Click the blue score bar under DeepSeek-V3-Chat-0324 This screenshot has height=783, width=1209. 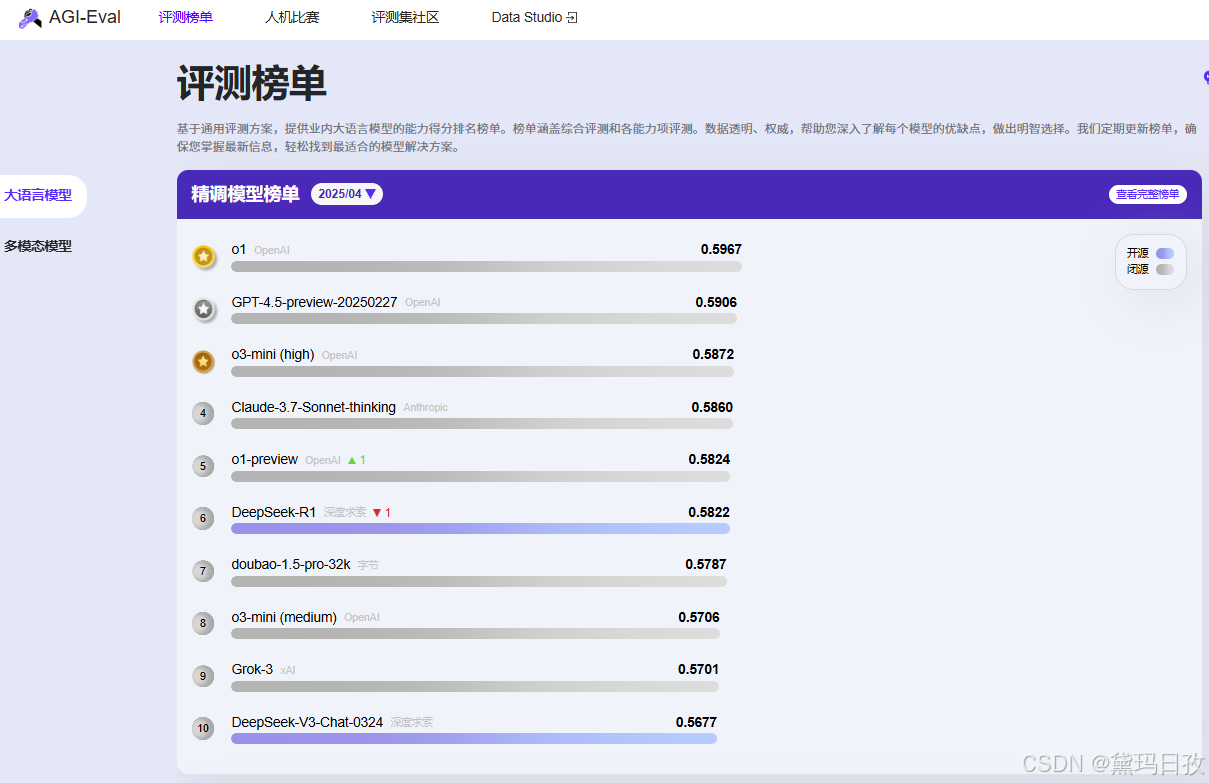coord(474,738)
